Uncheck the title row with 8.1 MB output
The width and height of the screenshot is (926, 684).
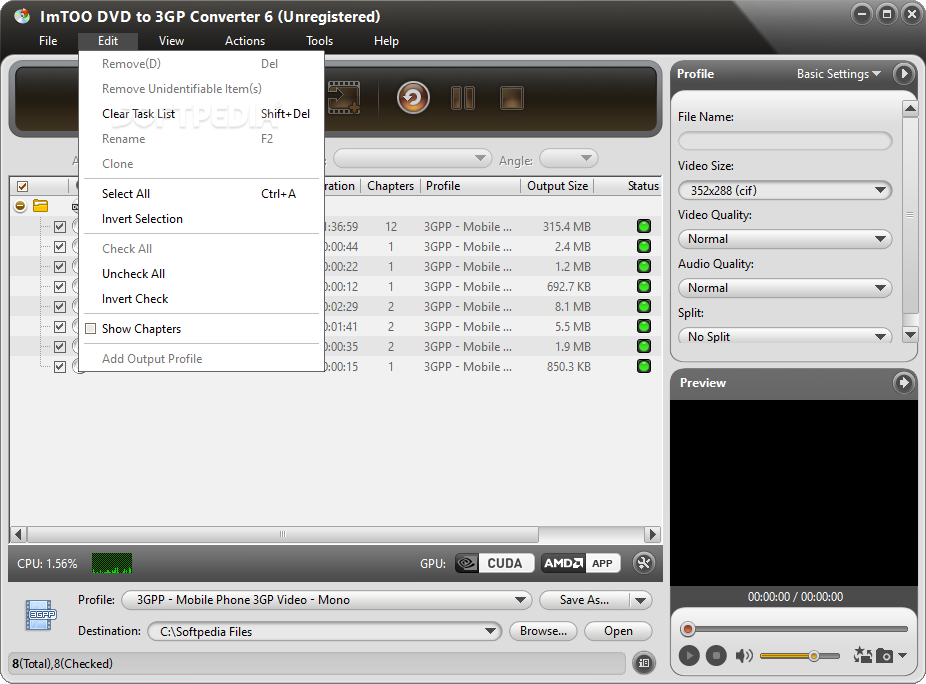60,306
